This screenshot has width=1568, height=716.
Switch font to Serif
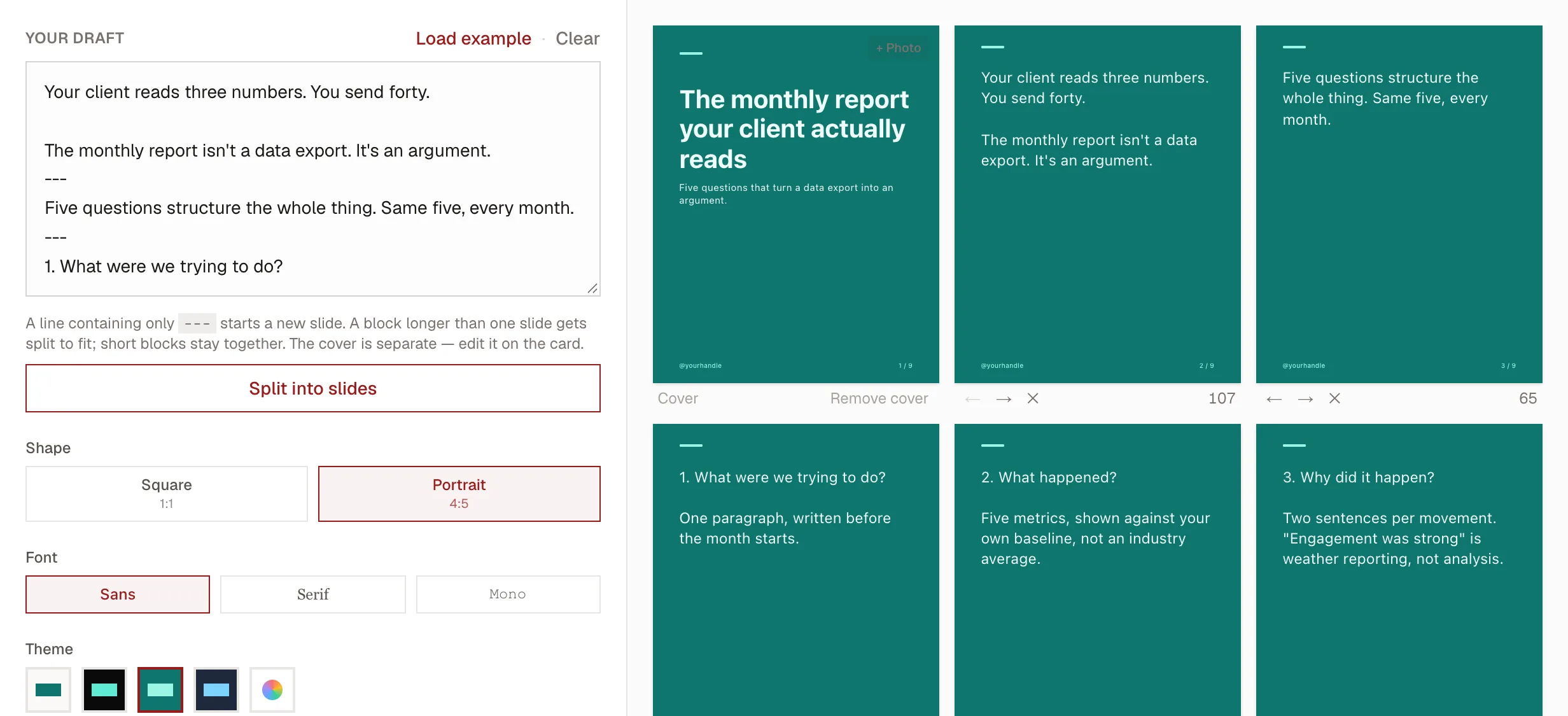pos(313,594)
